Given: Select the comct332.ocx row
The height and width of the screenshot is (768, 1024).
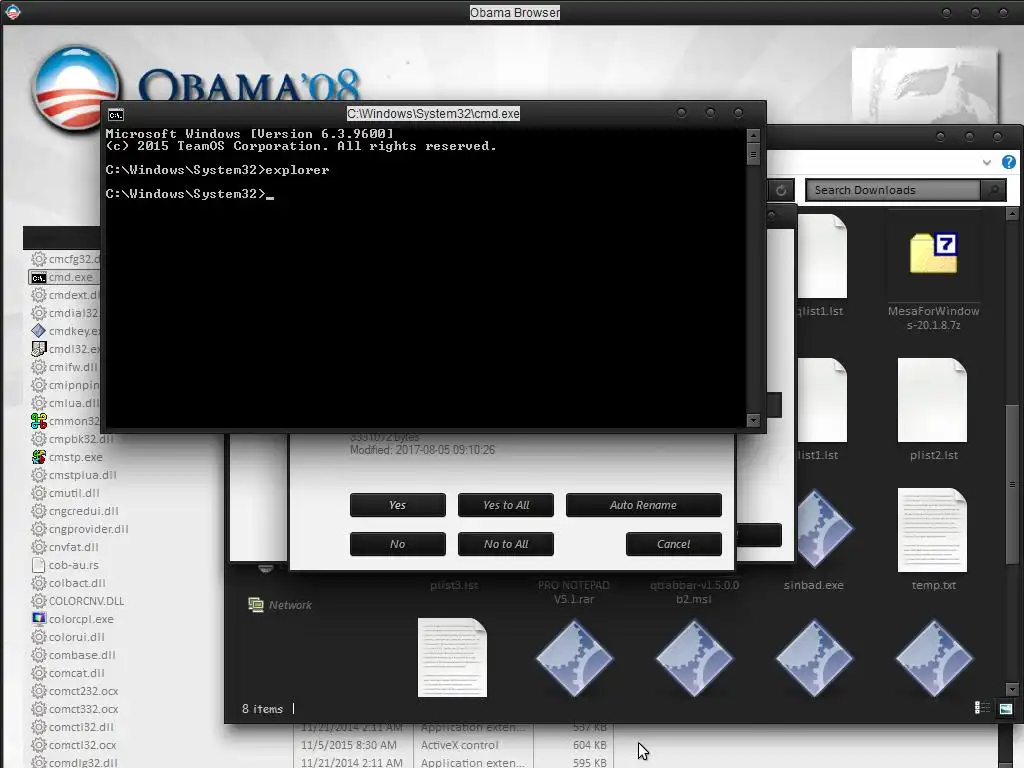Looking at the screenshot, I should [x=75, y=709].
